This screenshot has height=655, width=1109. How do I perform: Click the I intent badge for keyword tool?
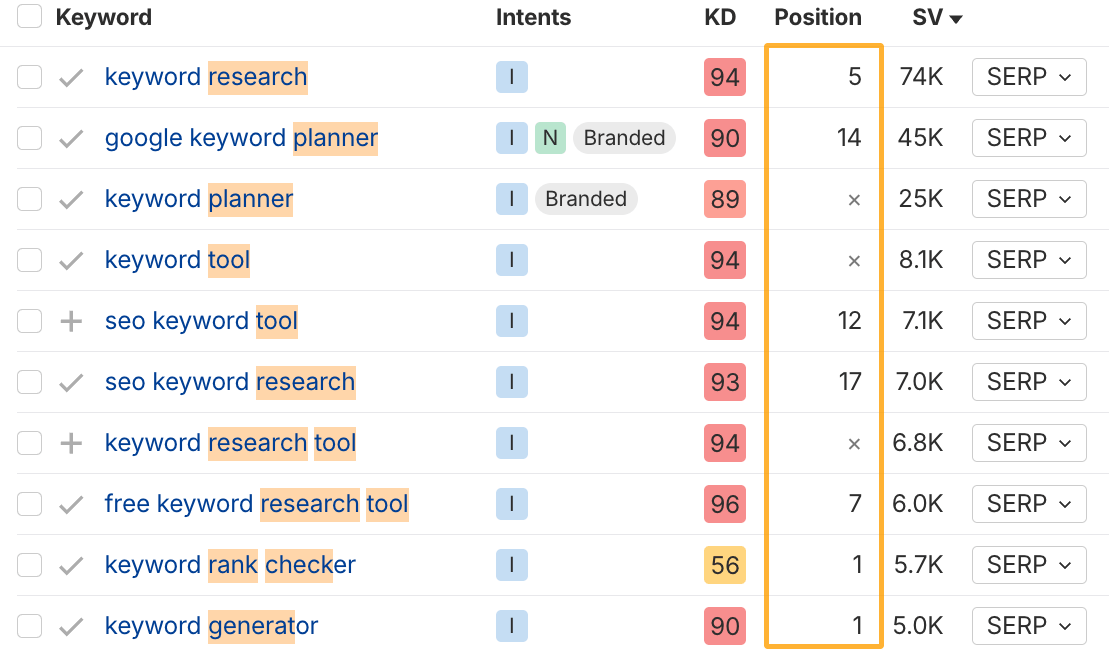tap(511, 260)
